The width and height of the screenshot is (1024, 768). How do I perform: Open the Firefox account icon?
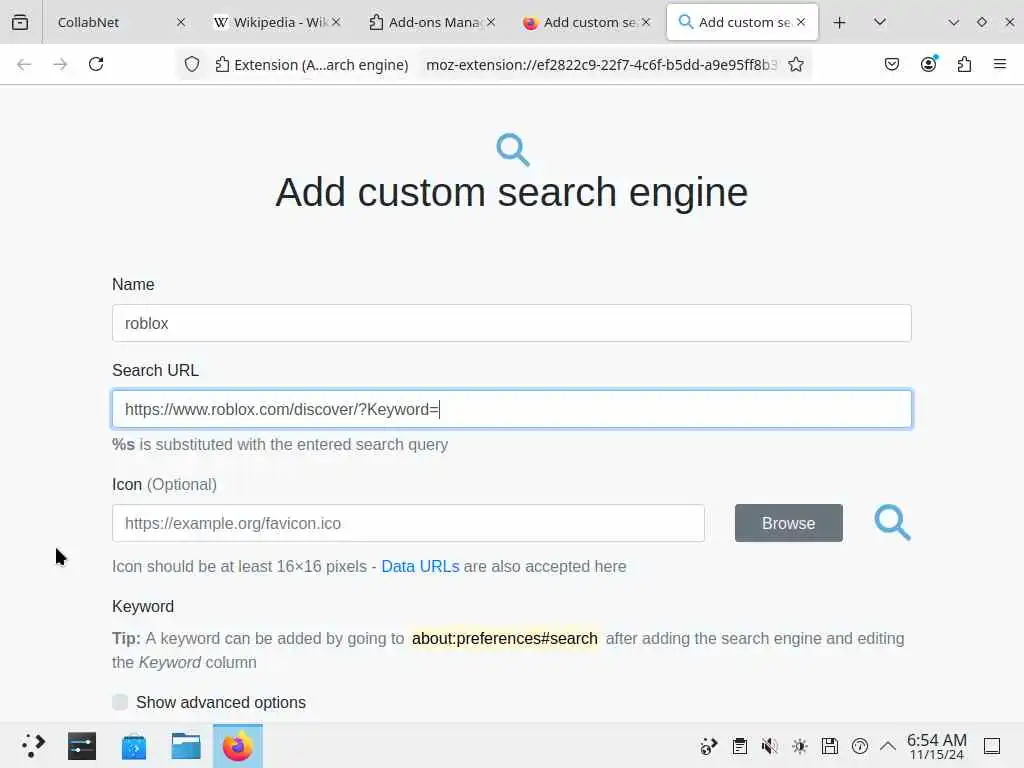coord(928,64)
